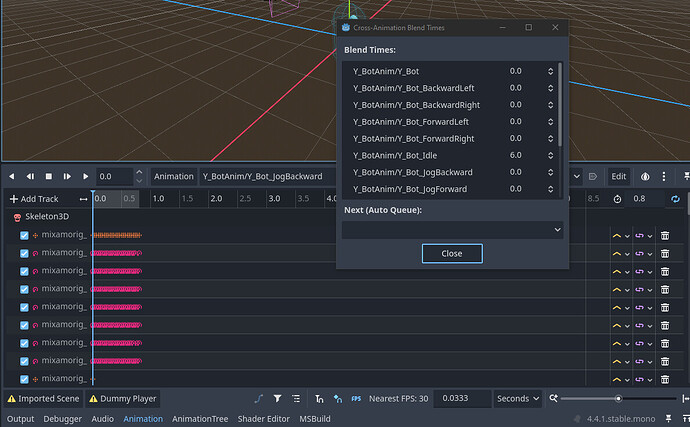Viewport: 690px width, 427px height.
Task: Click bottom panel pin icon near version
Action: tap(668, 419)
